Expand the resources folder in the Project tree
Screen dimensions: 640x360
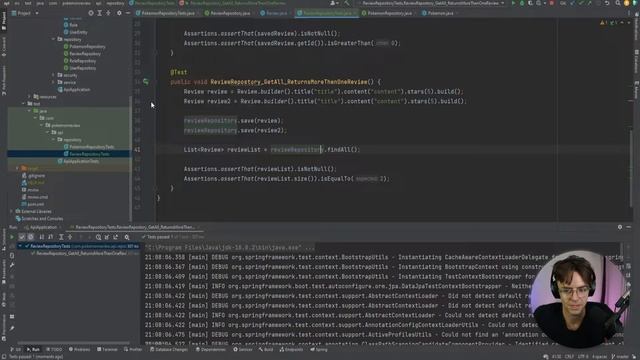[x=29, y=97]
